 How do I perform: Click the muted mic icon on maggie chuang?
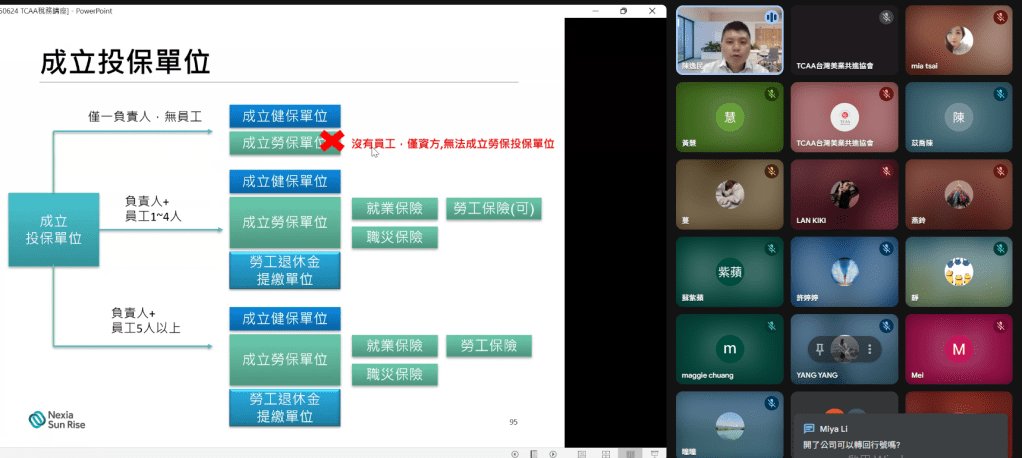[x=771, y=326]
